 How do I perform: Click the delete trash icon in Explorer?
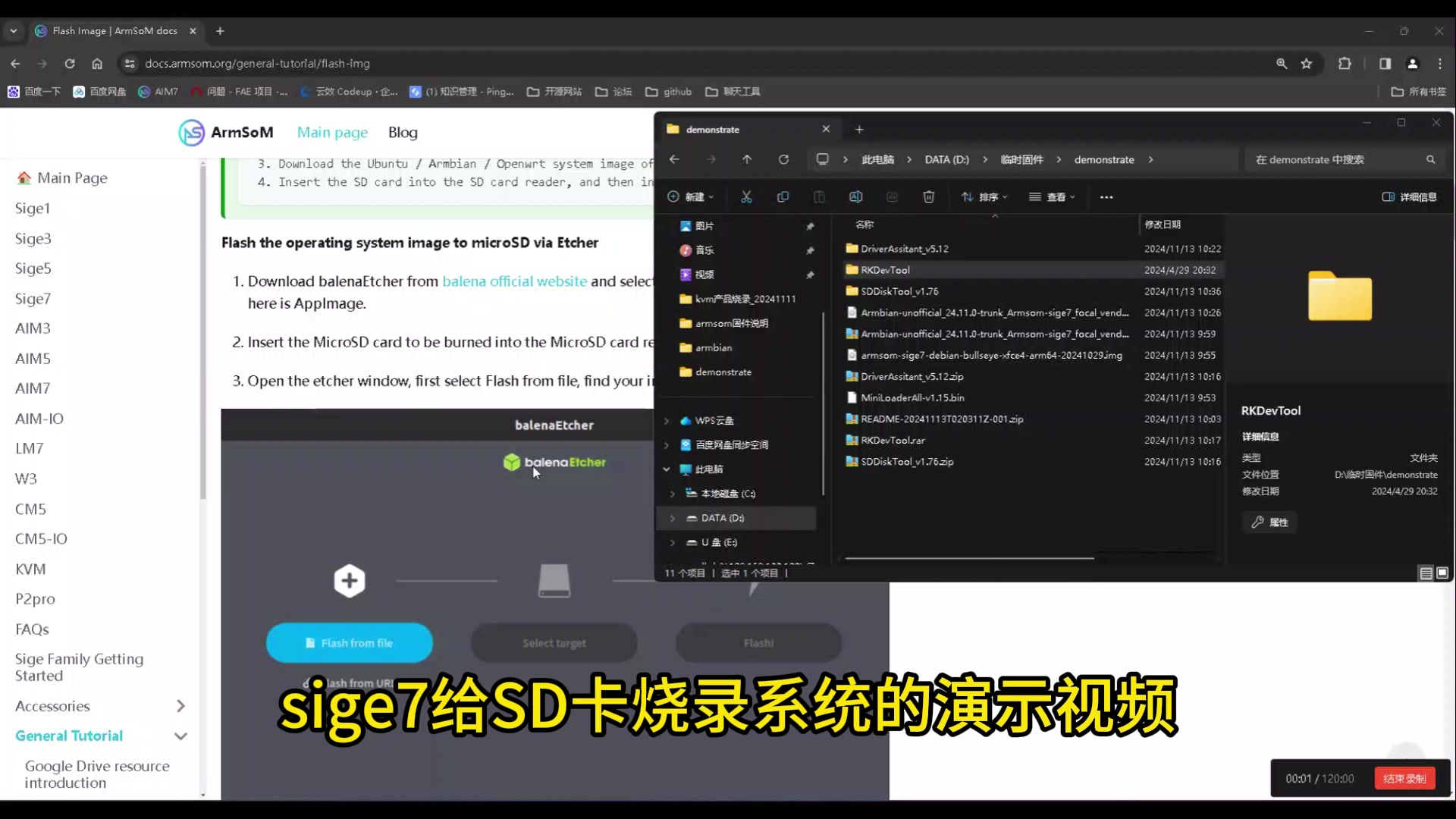(928, 197)
